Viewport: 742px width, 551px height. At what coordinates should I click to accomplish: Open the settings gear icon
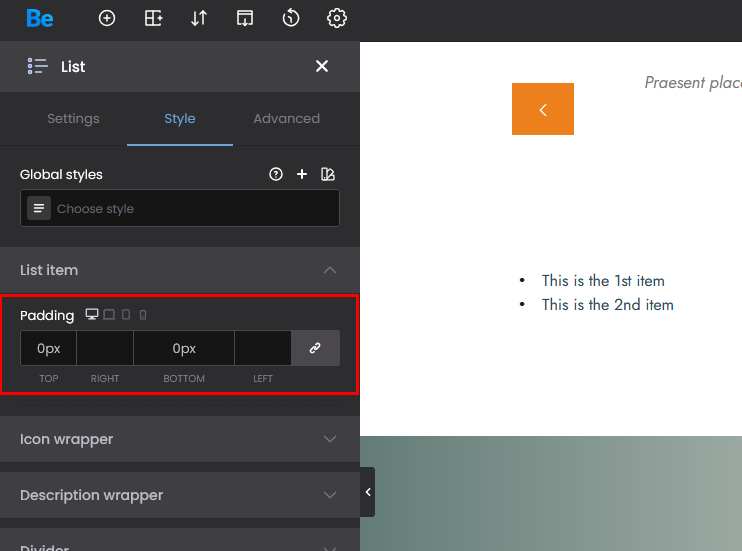tap(337, 18)
